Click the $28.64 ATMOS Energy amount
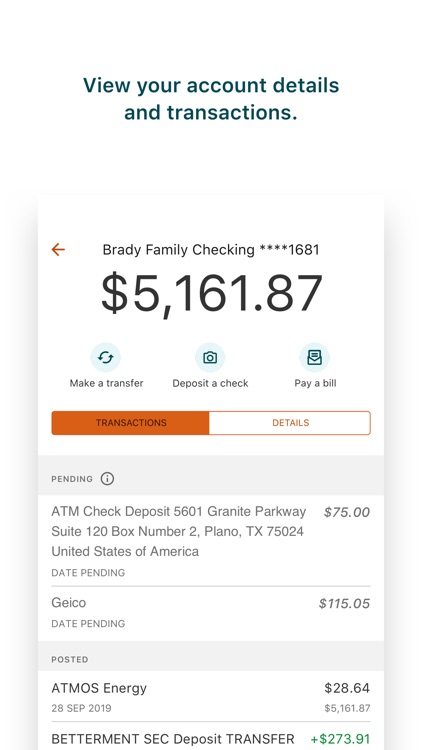This screenshot has width=422, height=750. pos(347,688)
